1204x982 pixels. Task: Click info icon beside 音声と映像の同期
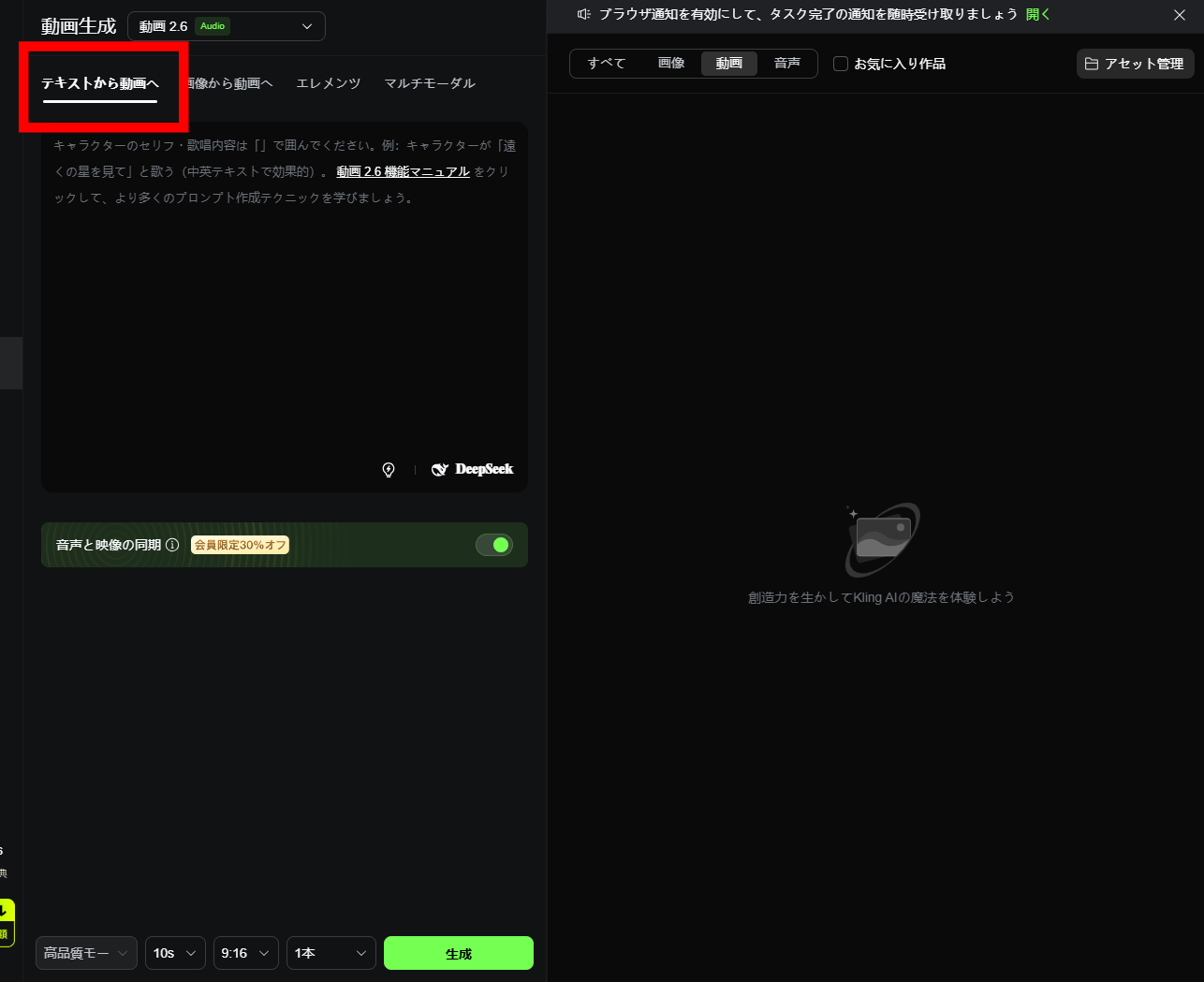(x=172, y=545)
